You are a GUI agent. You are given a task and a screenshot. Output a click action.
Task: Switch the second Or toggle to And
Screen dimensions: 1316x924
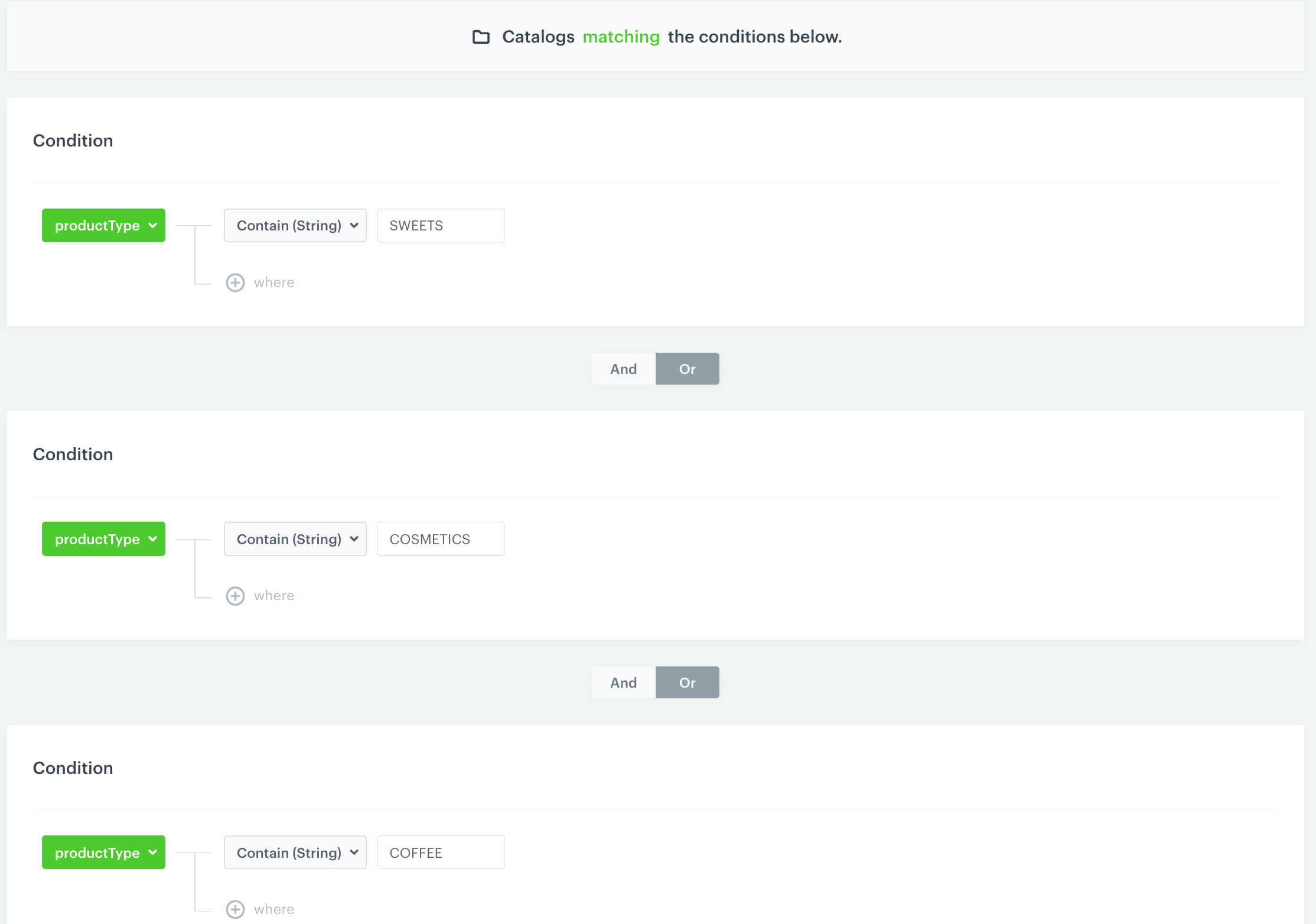623,682
